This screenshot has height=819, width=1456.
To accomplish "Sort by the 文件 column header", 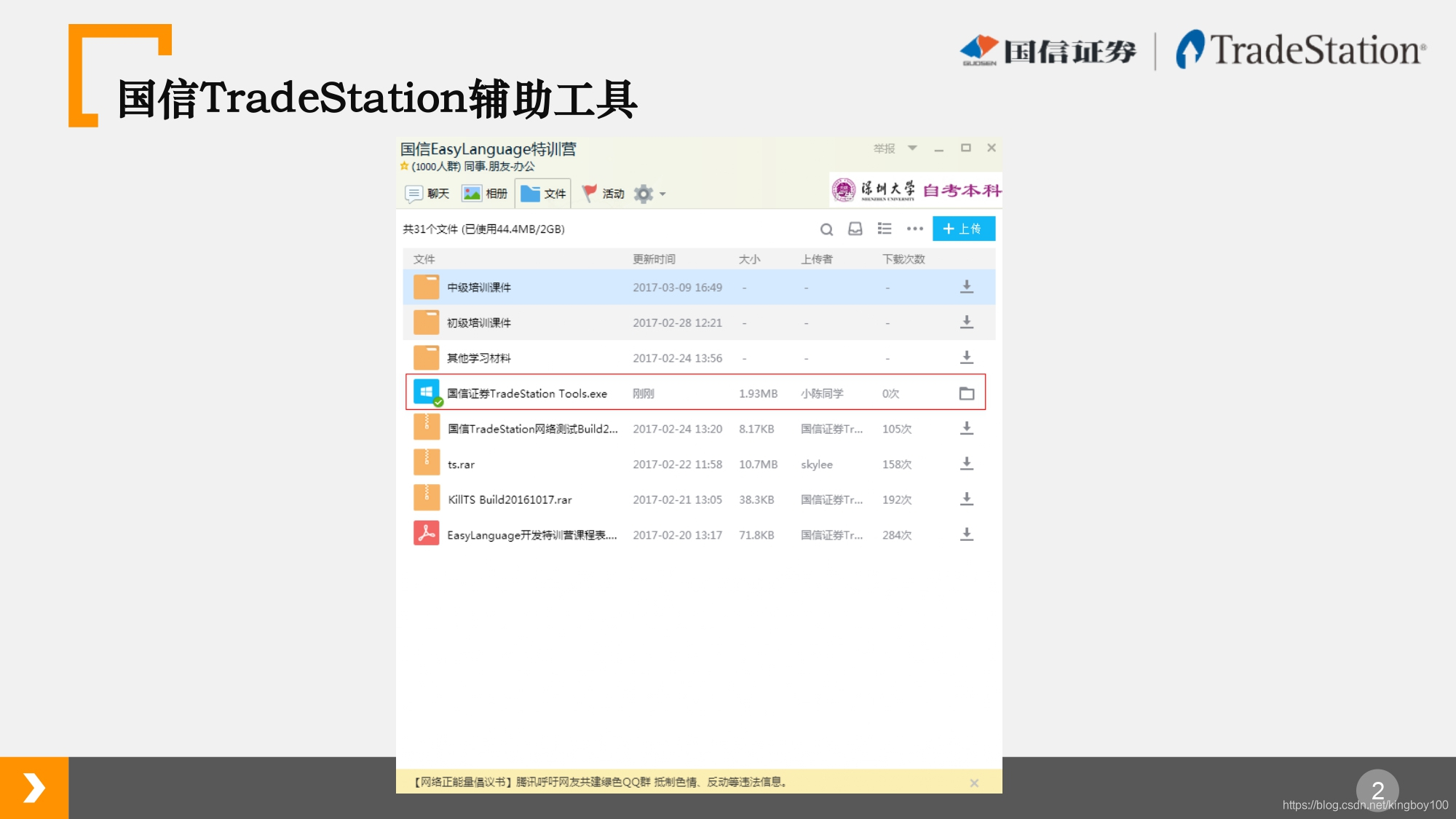I will coord(424,259).
